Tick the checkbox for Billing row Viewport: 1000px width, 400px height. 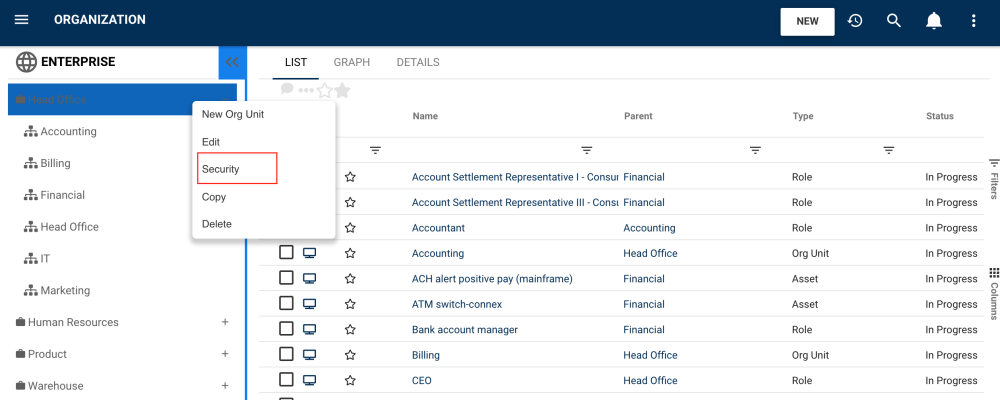286,355
